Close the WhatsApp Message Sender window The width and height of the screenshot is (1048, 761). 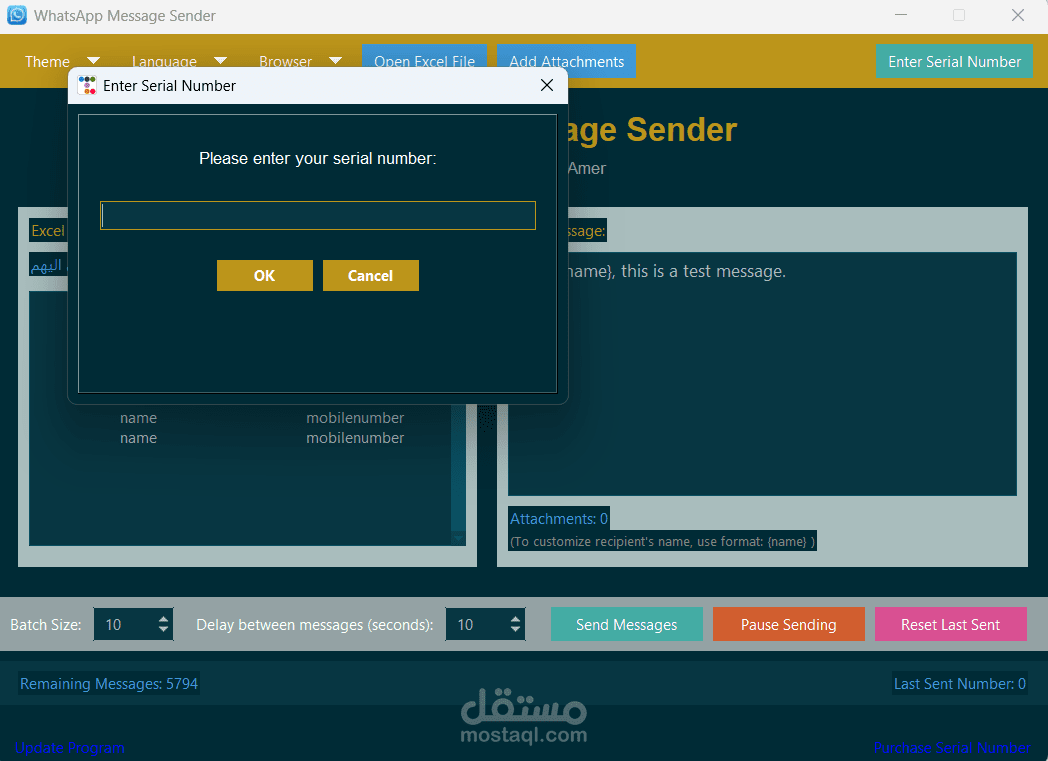pos(1017,15)
